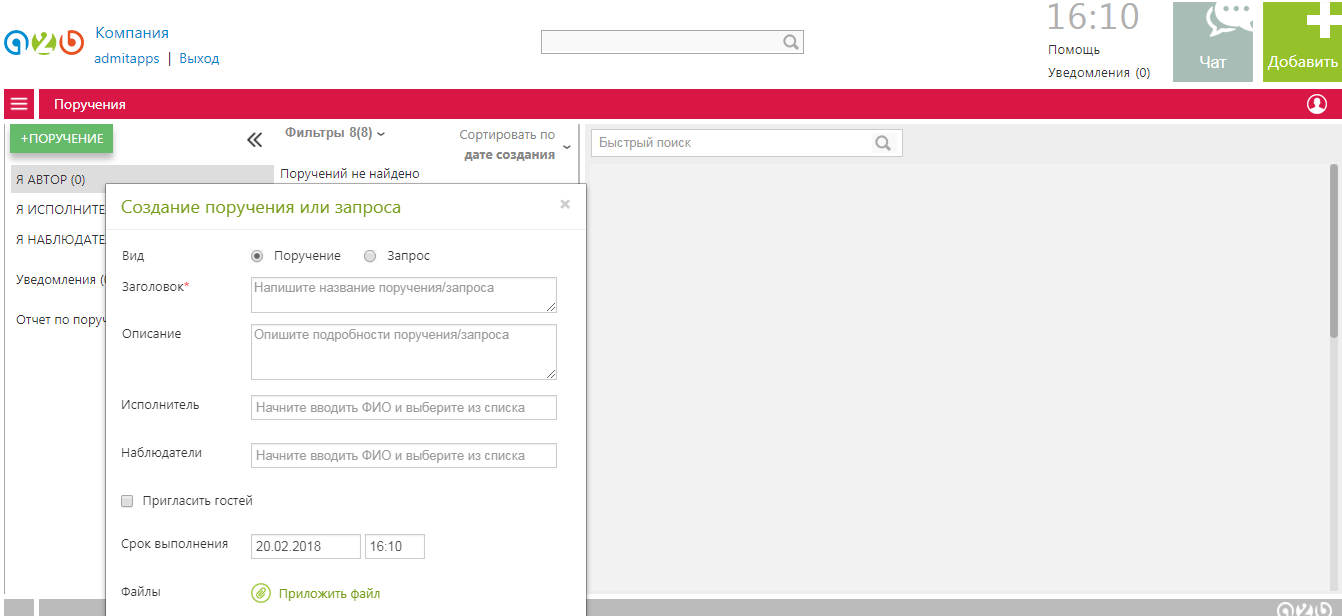The width and height of the screenshot is (1342, 616).
Task: Open Отчет по поручениям sidebar item
Action: [x=60, y=320]
